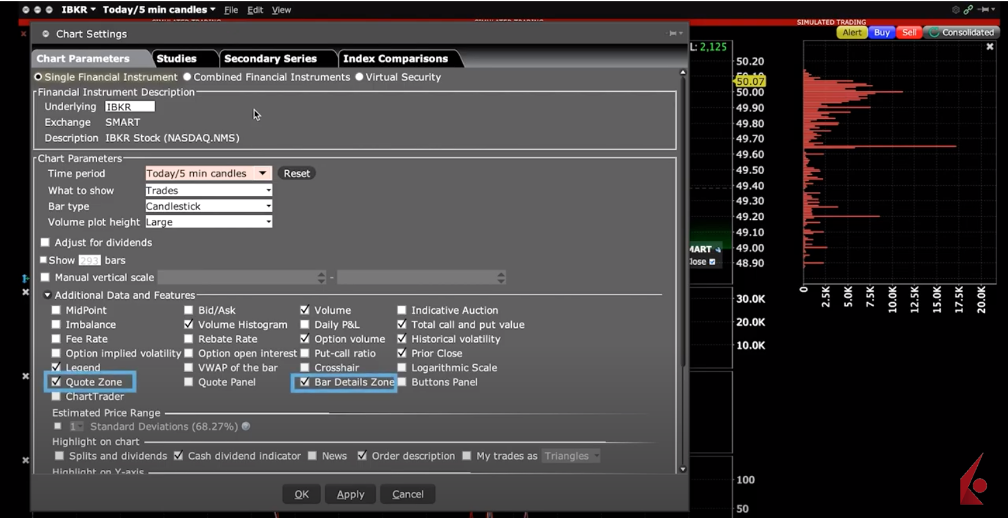Select Combined Financial Instruments radio button

188,77
